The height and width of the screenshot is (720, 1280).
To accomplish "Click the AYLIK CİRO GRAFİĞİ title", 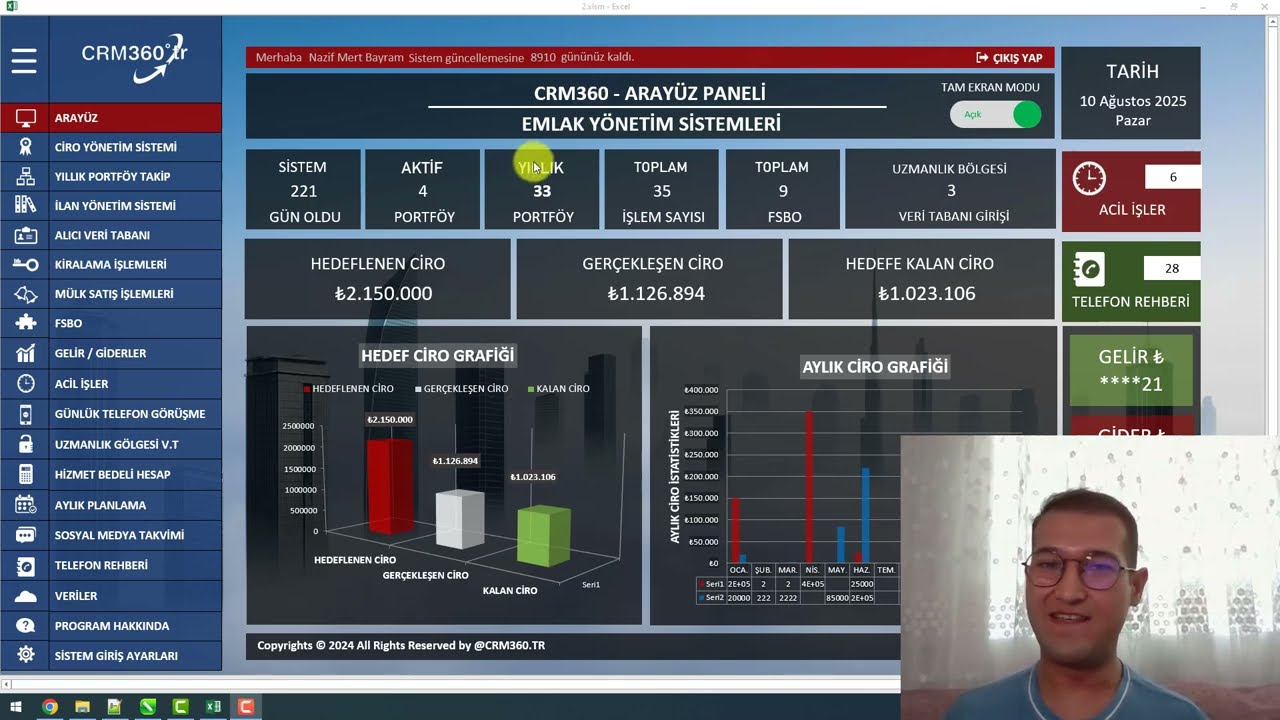I will coord(875,367).
